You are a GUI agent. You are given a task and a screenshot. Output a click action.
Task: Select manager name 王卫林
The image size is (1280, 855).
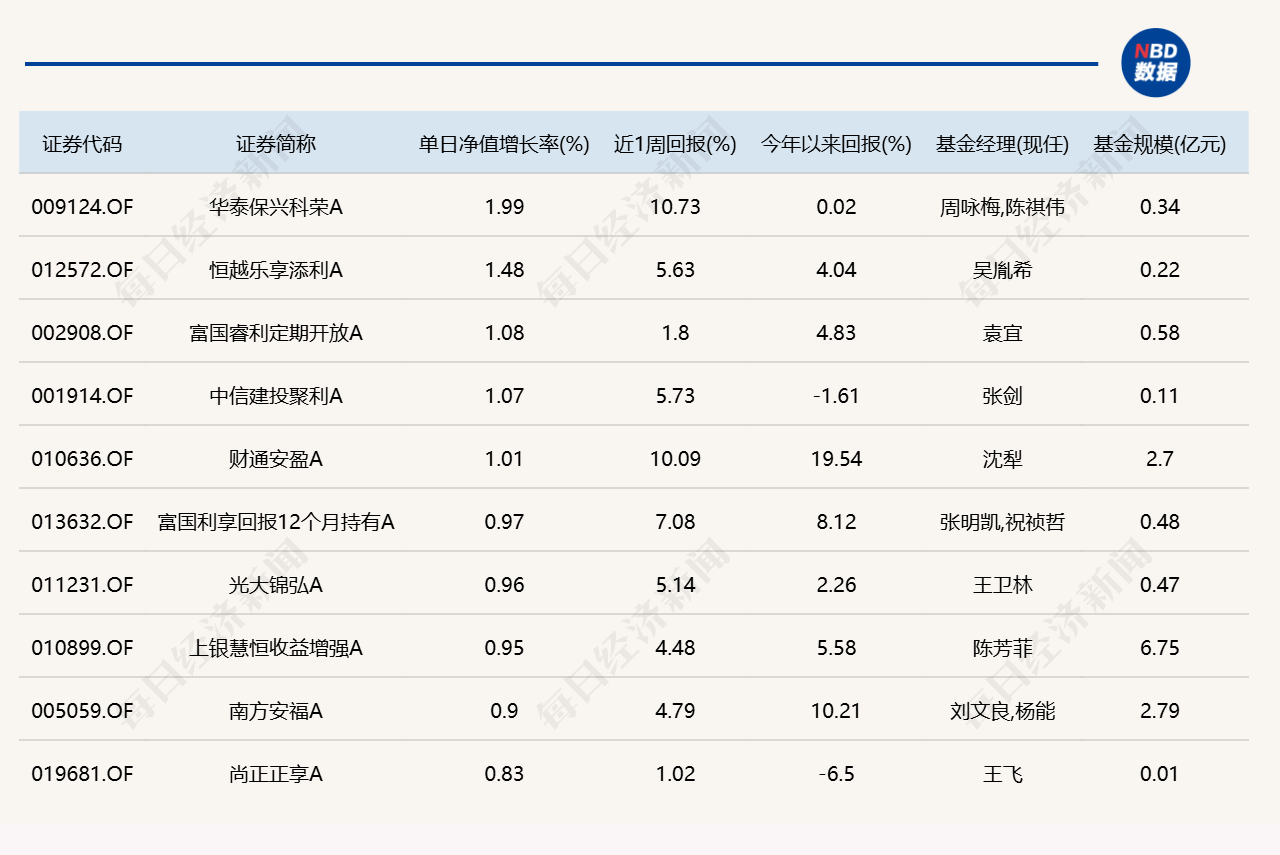point(1003,585)
